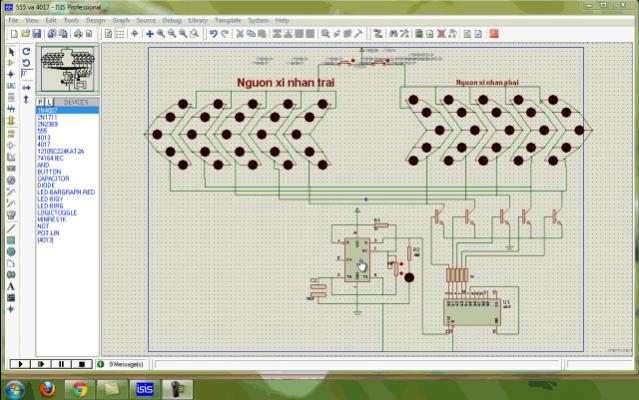Click the Print icon in toolbar
The width and height of the screenshot is (639, 400).
tap(79, 33)
